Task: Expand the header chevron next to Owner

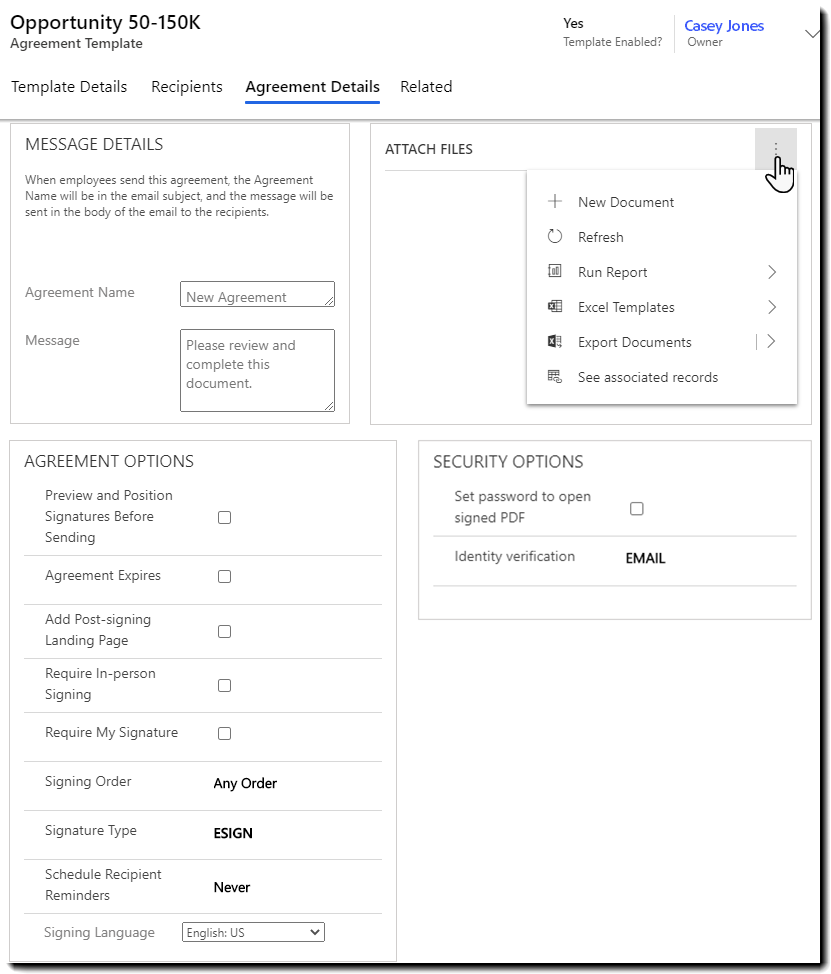Action: tap(811, 34)
